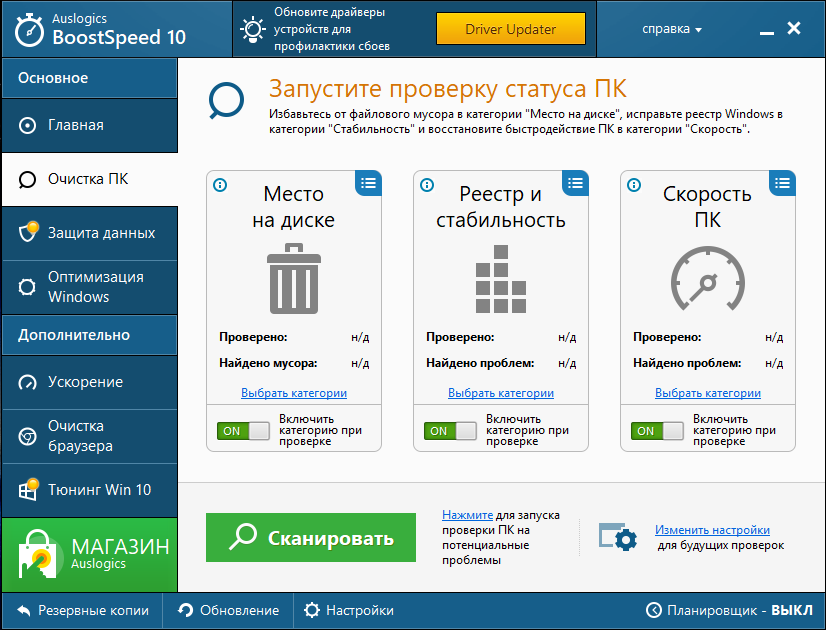The width and height of the screenshot is (826, 630).
Task: Click the Auslogics BoostSpeed 10 title text
Action: 119,30
